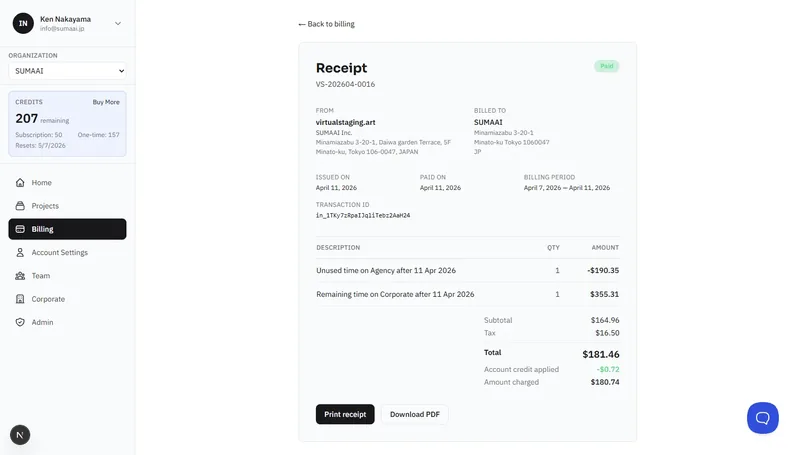Click the IN user avatar
800x455 pixels.
tap(23, 23)
